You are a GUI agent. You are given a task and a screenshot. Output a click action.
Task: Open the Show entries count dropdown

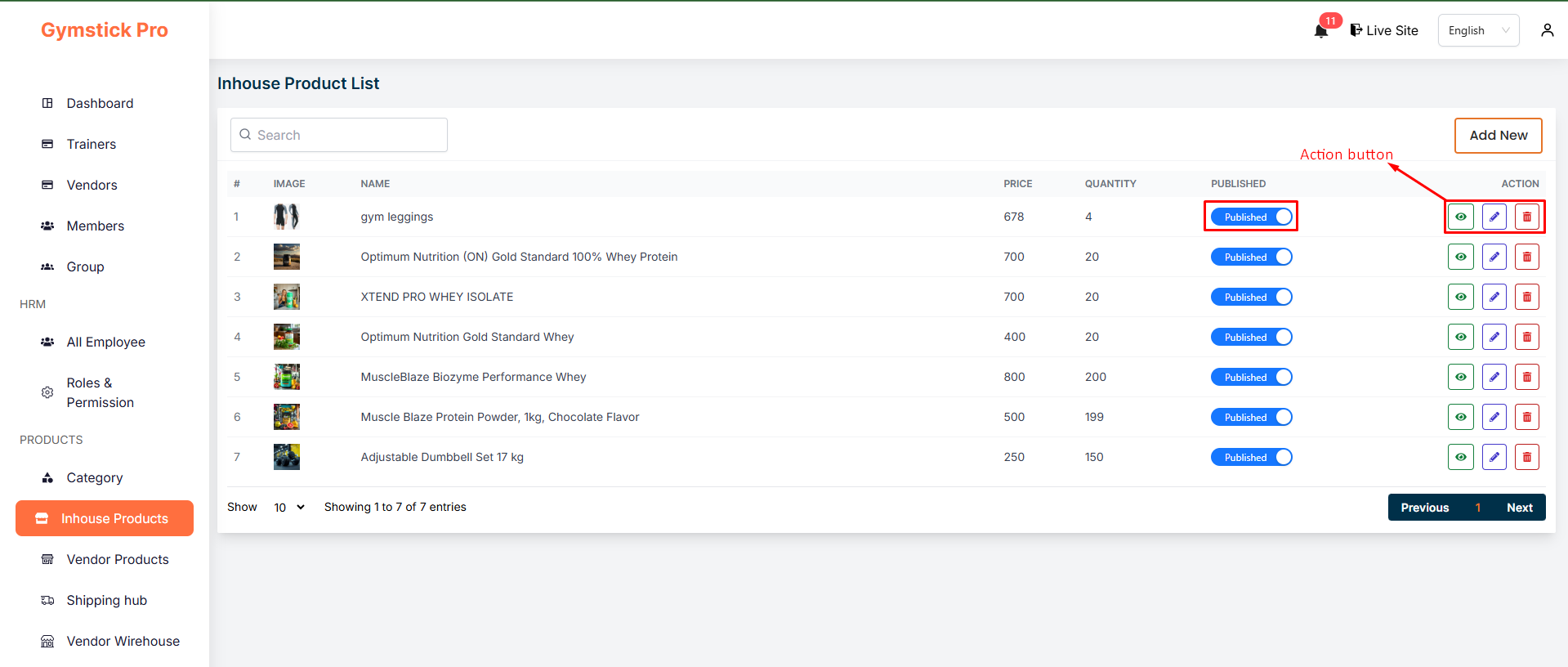(288, 508)
